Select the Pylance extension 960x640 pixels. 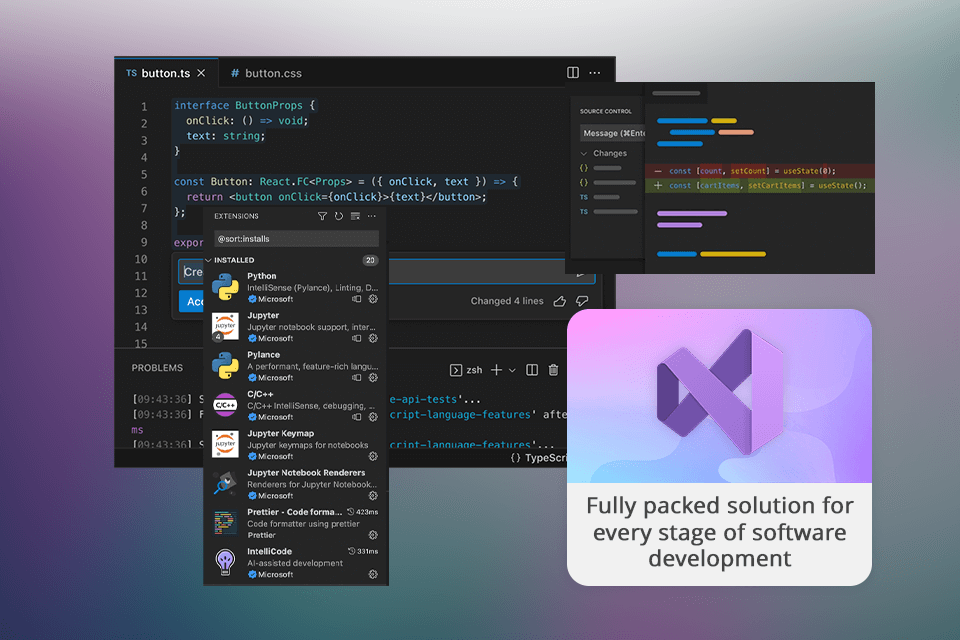[296, 366]
